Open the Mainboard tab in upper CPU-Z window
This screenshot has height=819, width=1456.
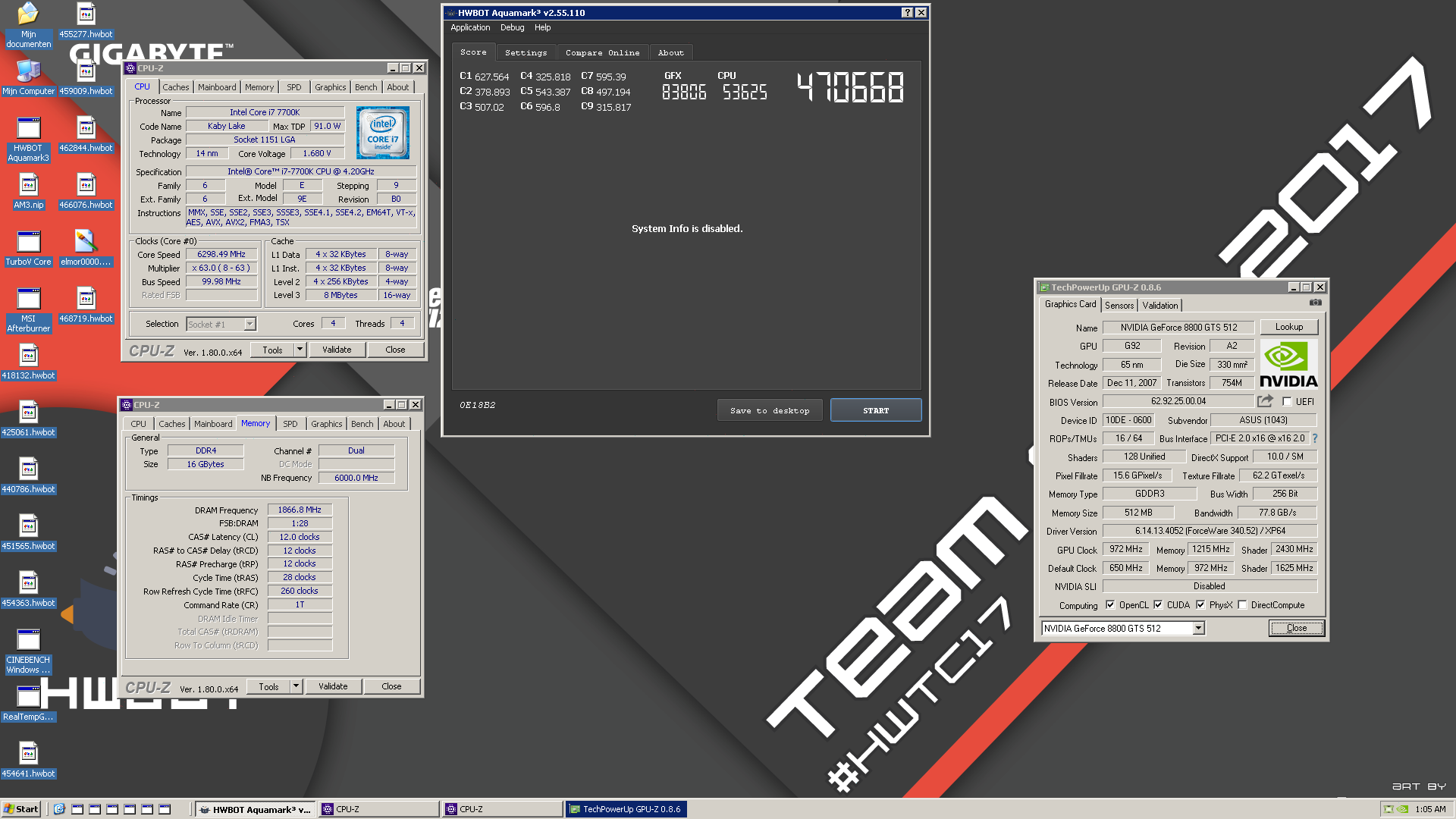click(x=217, y=87)
